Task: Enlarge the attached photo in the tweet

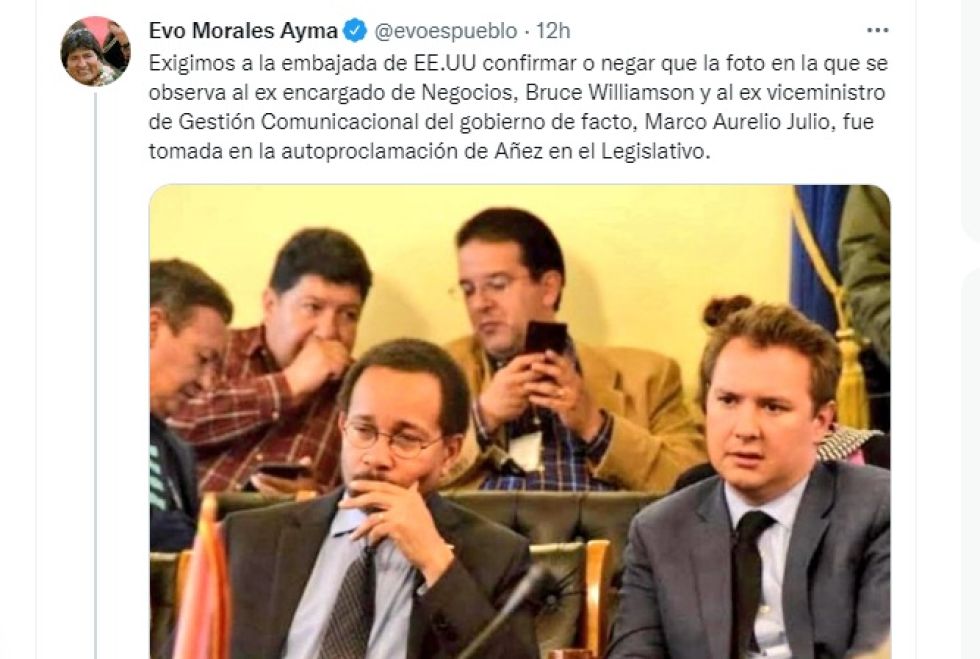Action: tap(519, 421)
